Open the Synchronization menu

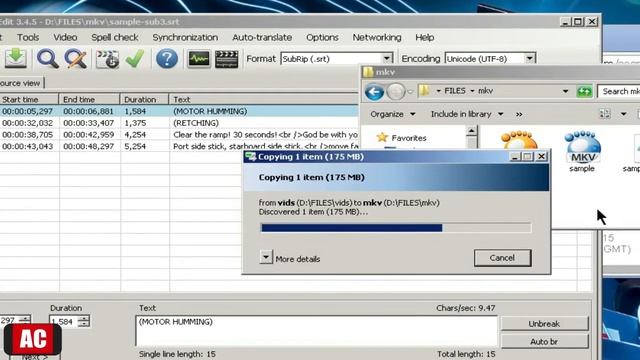tap(185, 38)
